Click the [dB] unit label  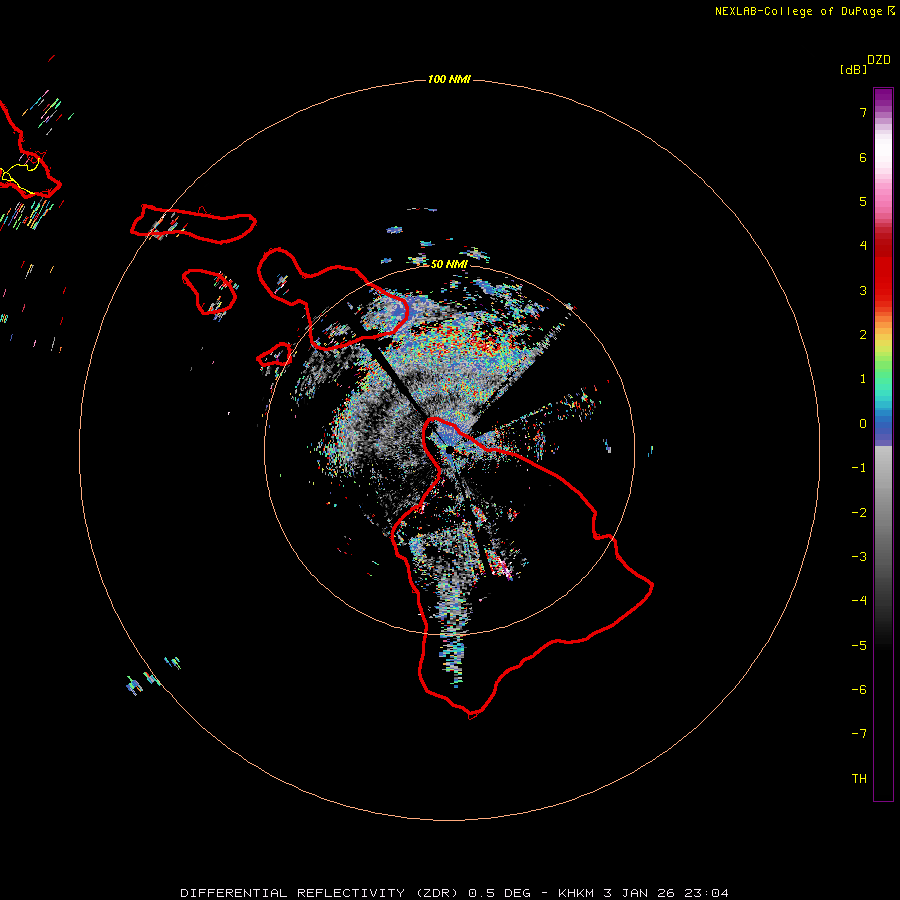click(x=853, y=69)
